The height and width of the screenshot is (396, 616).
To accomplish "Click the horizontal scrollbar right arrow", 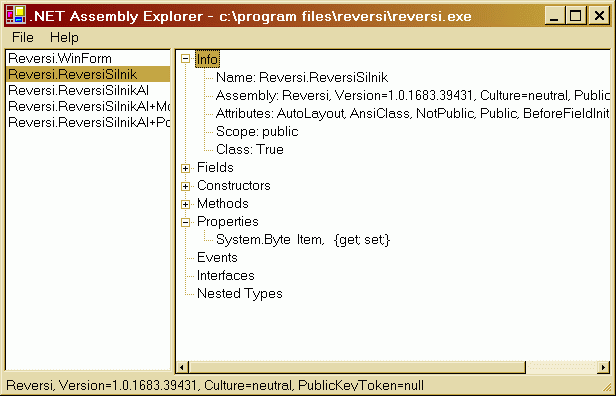I will [603, 367].
